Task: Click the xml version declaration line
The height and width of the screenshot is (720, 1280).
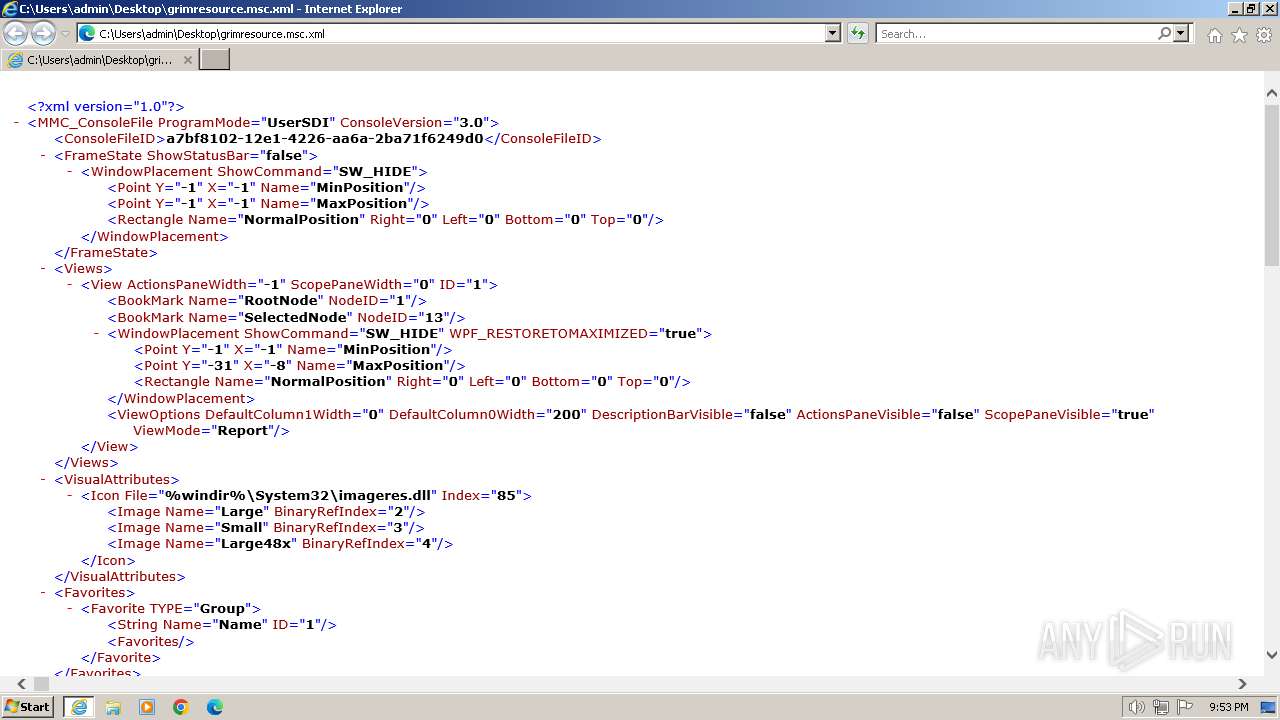Action: (106, 106)
